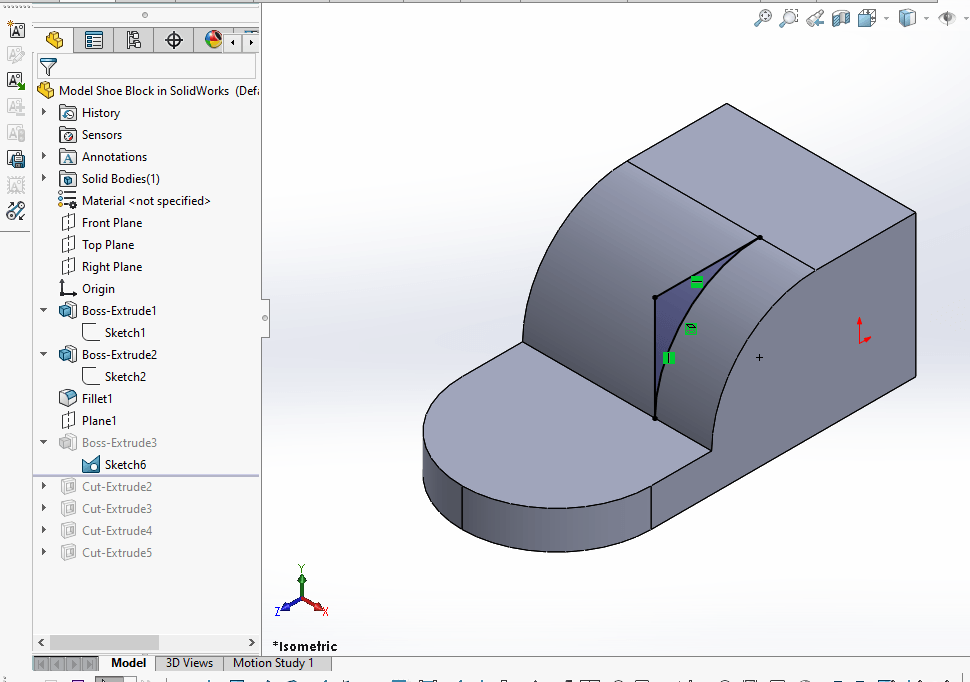970x682 pixels.
Task: Select the Zoom to Area tool
Action: 789,18
